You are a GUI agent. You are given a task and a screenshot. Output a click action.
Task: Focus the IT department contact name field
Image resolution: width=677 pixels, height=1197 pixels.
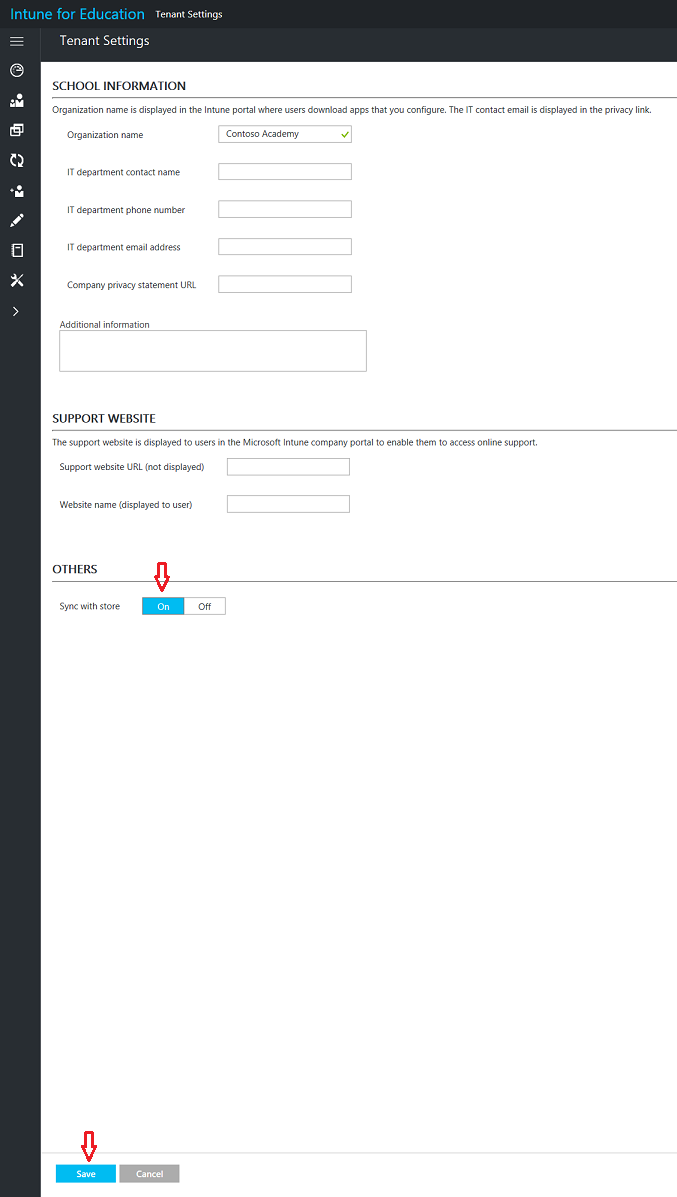pyautogui.click(x=285, y=171)
